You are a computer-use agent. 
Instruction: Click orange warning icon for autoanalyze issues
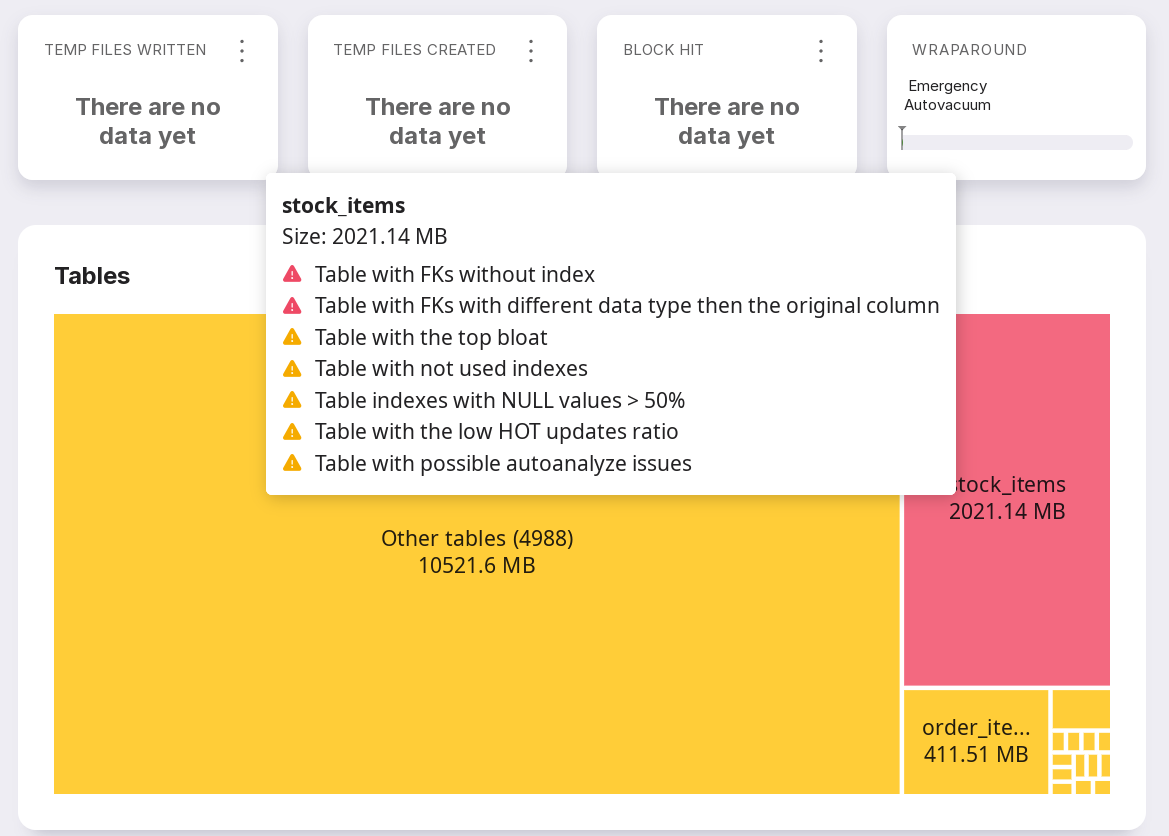click(292, 463)
